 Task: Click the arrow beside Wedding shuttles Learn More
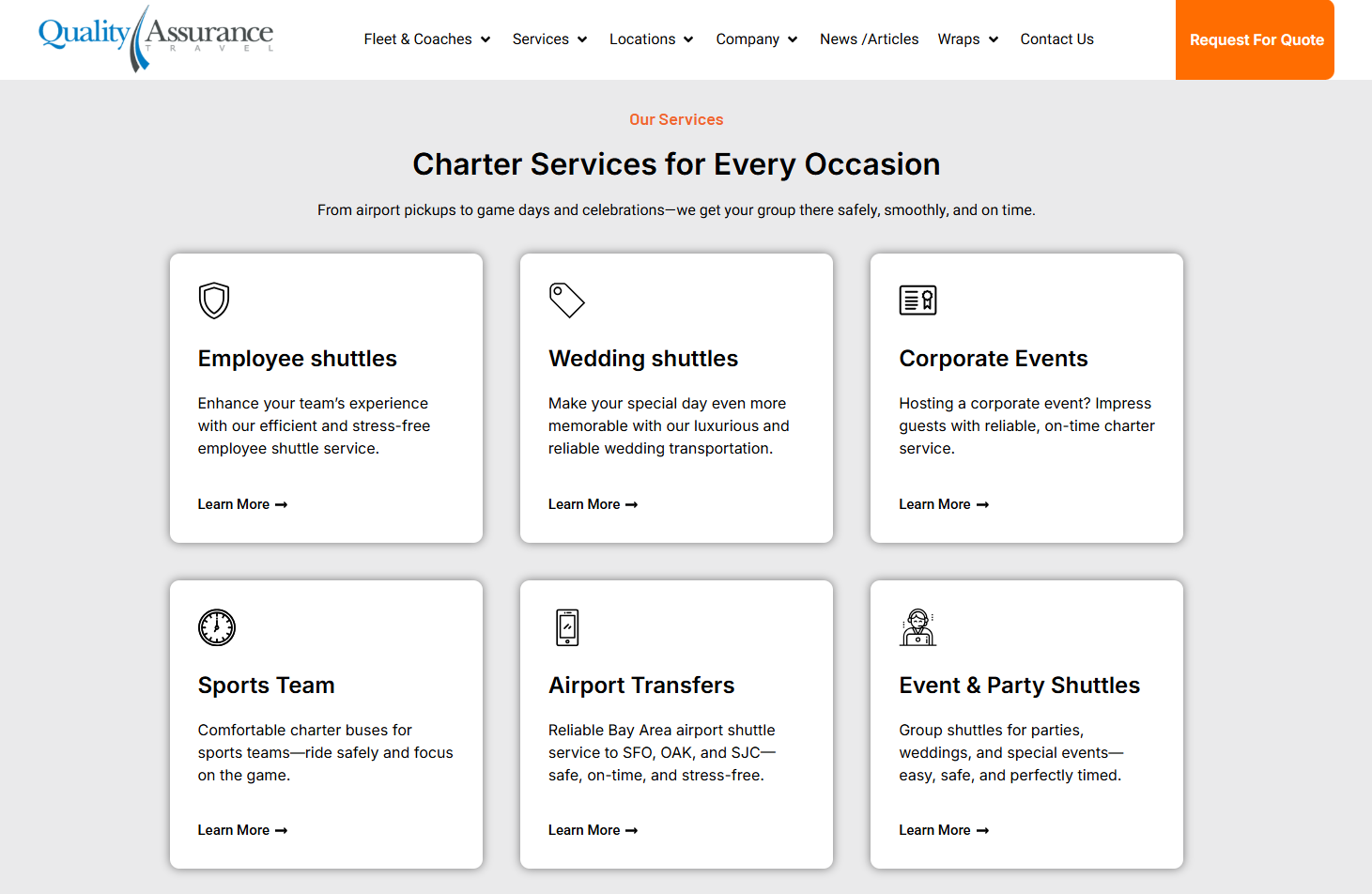631,505
